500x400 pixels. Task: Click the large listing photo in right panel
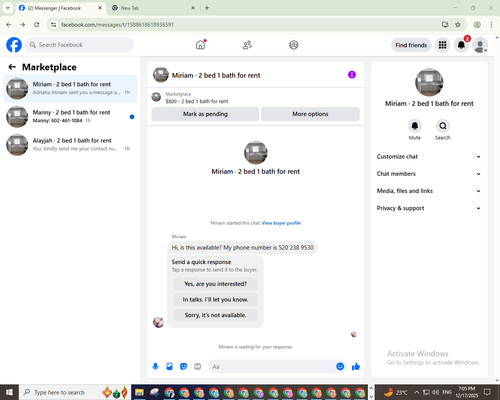(x=429, y=82)
